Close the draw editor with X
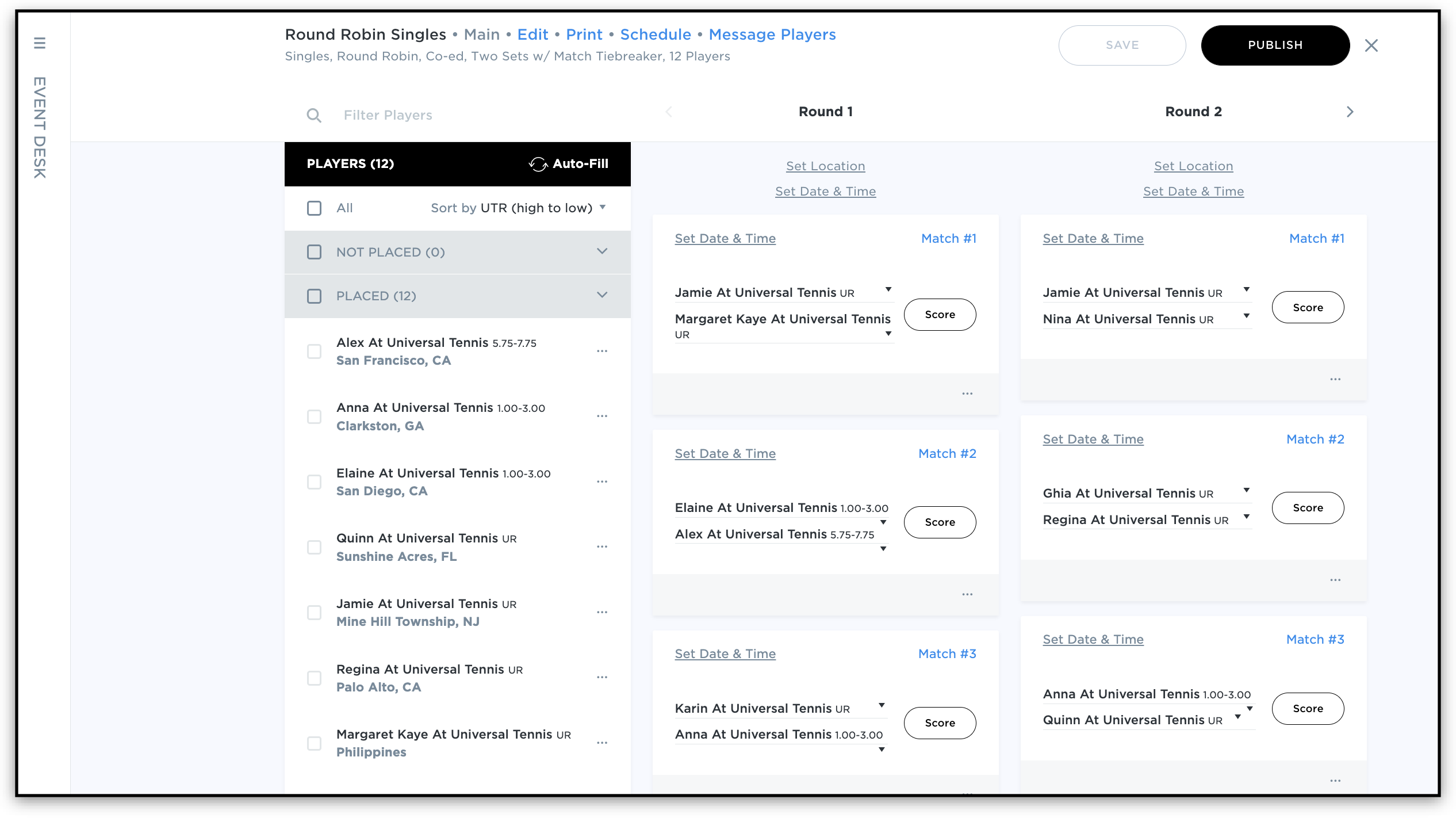Image resolution: width=1456 pixels, height=818 pixels. (1371, 45)
